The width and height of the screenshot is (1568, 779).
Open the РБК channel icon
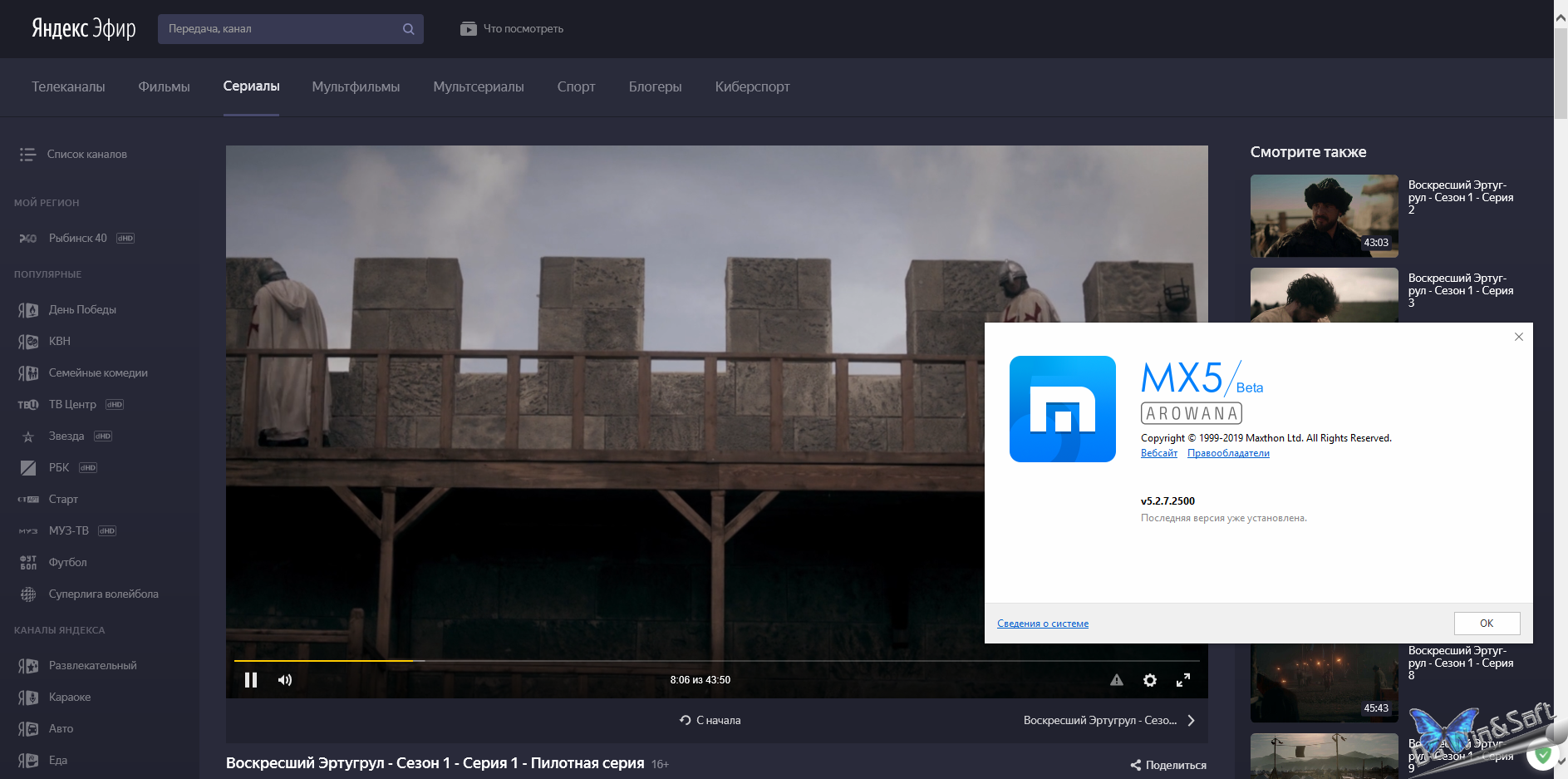[x=28, y=468]
